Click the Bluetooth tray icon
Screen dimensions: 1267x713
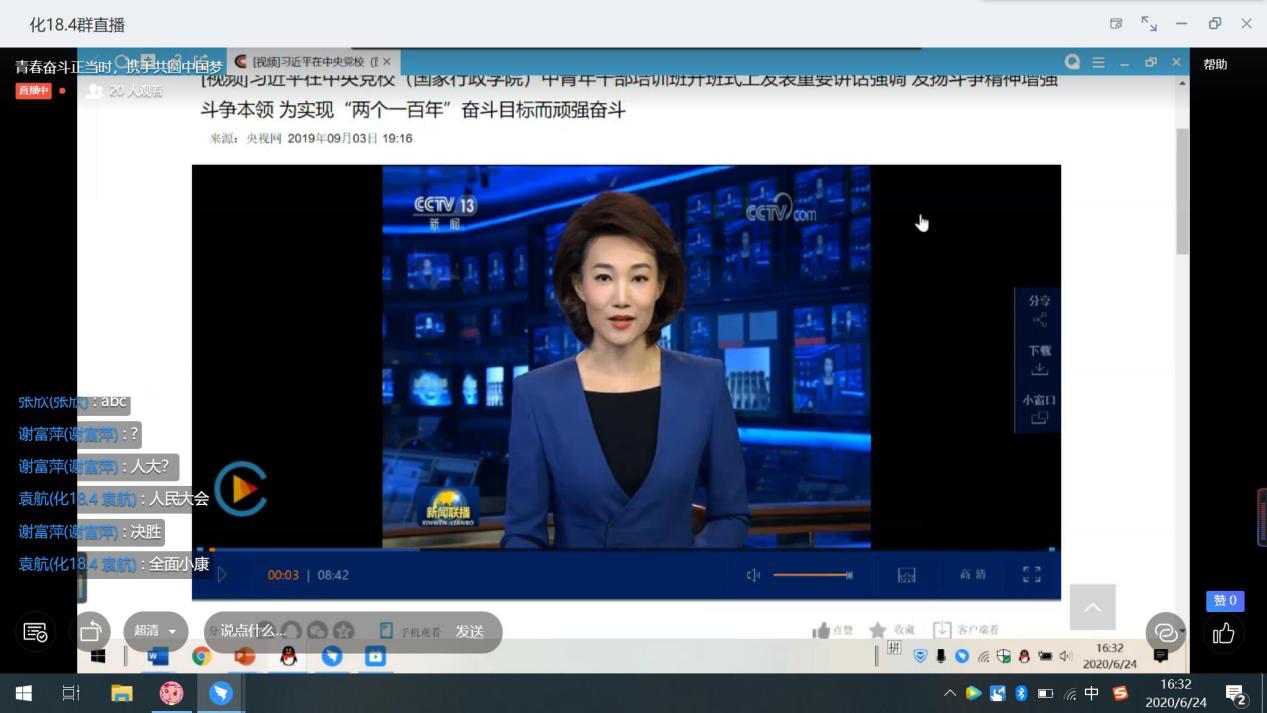pos(1021,693)
